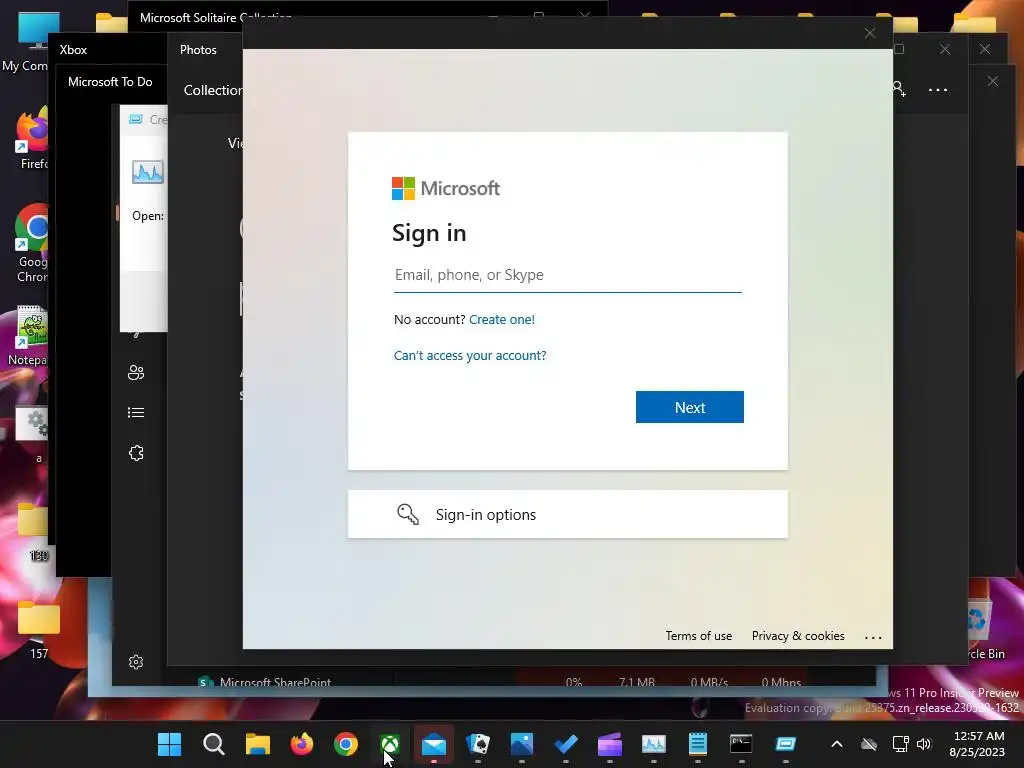Switch to Mail app in taskbar
This screenshot has height=768, width=1024.
[434, 744]
